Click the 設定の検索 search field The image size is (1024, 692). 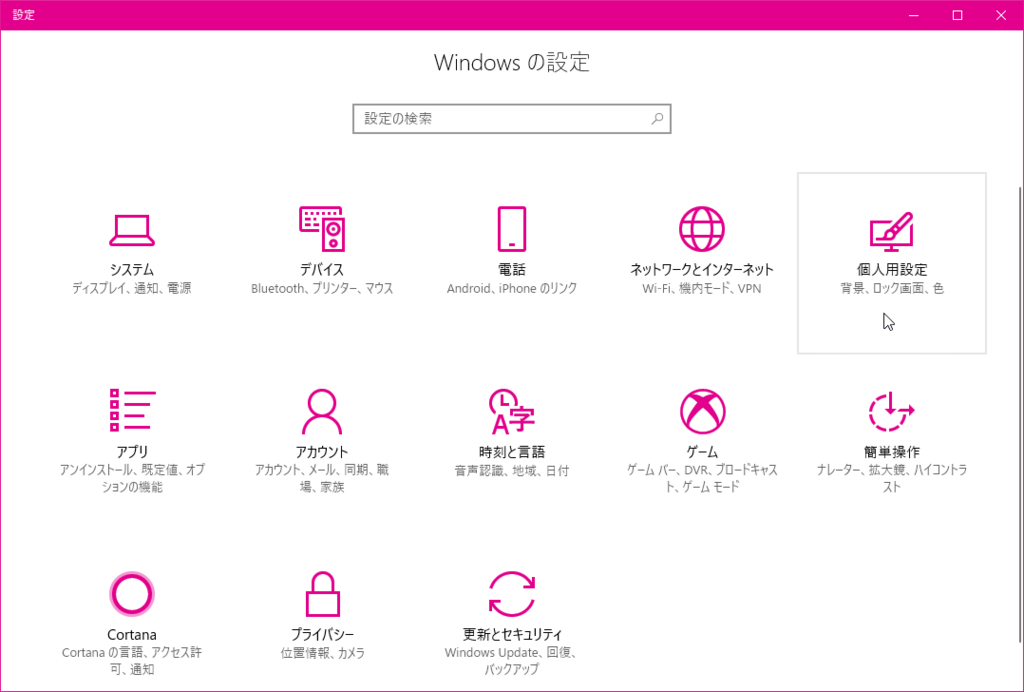512,119
